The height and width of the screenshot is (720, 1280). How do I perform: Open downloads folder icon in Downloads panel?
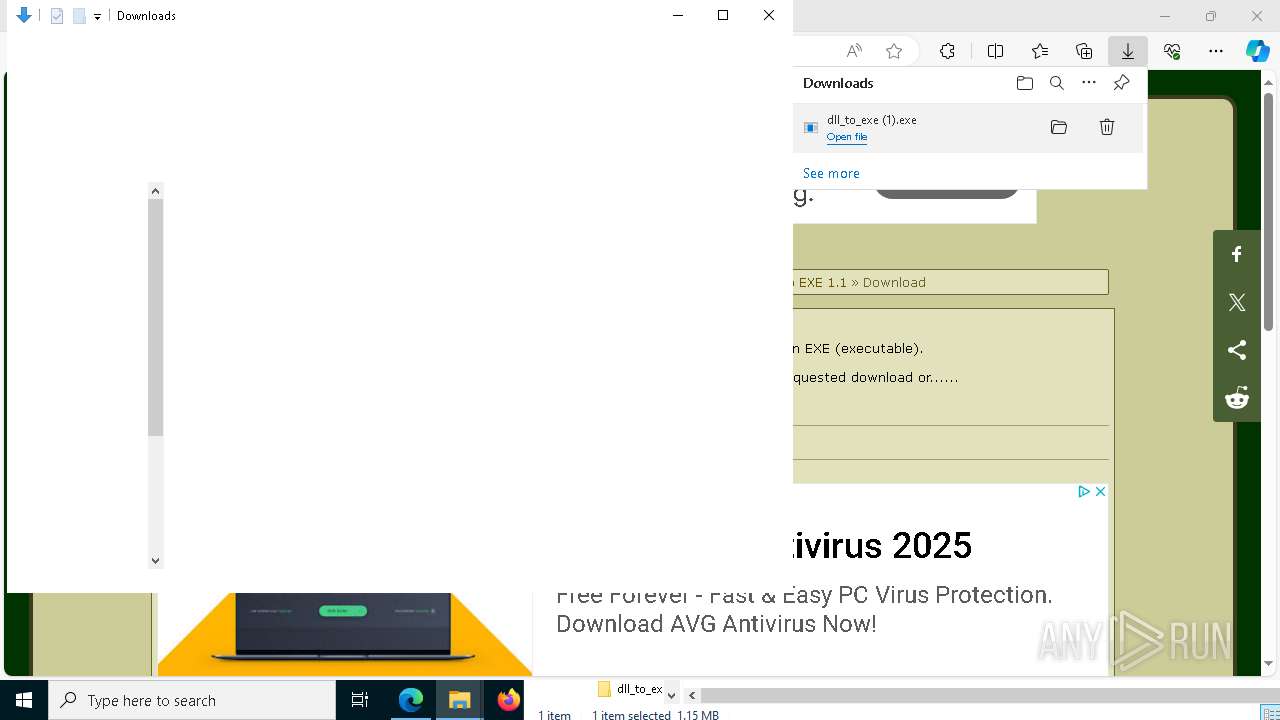(1024, 83)
